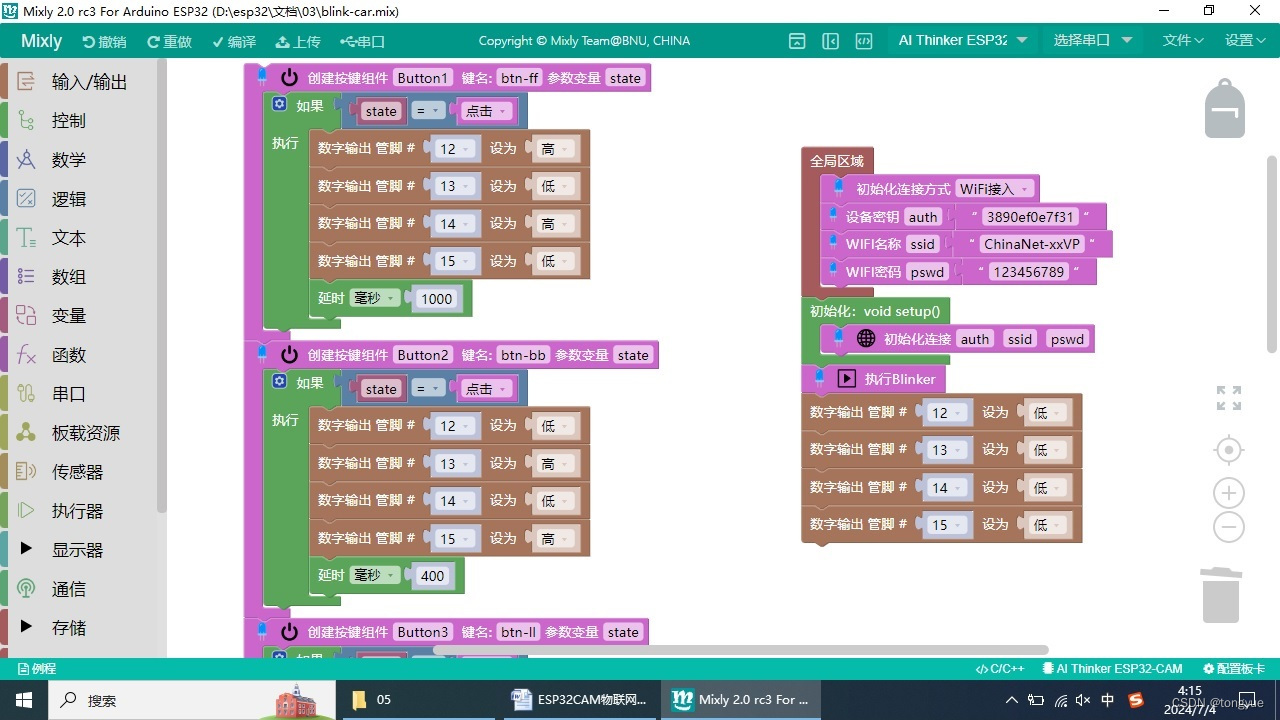Open the Windows Start menu
The image size is (1280, 720).
click(23, 700)
